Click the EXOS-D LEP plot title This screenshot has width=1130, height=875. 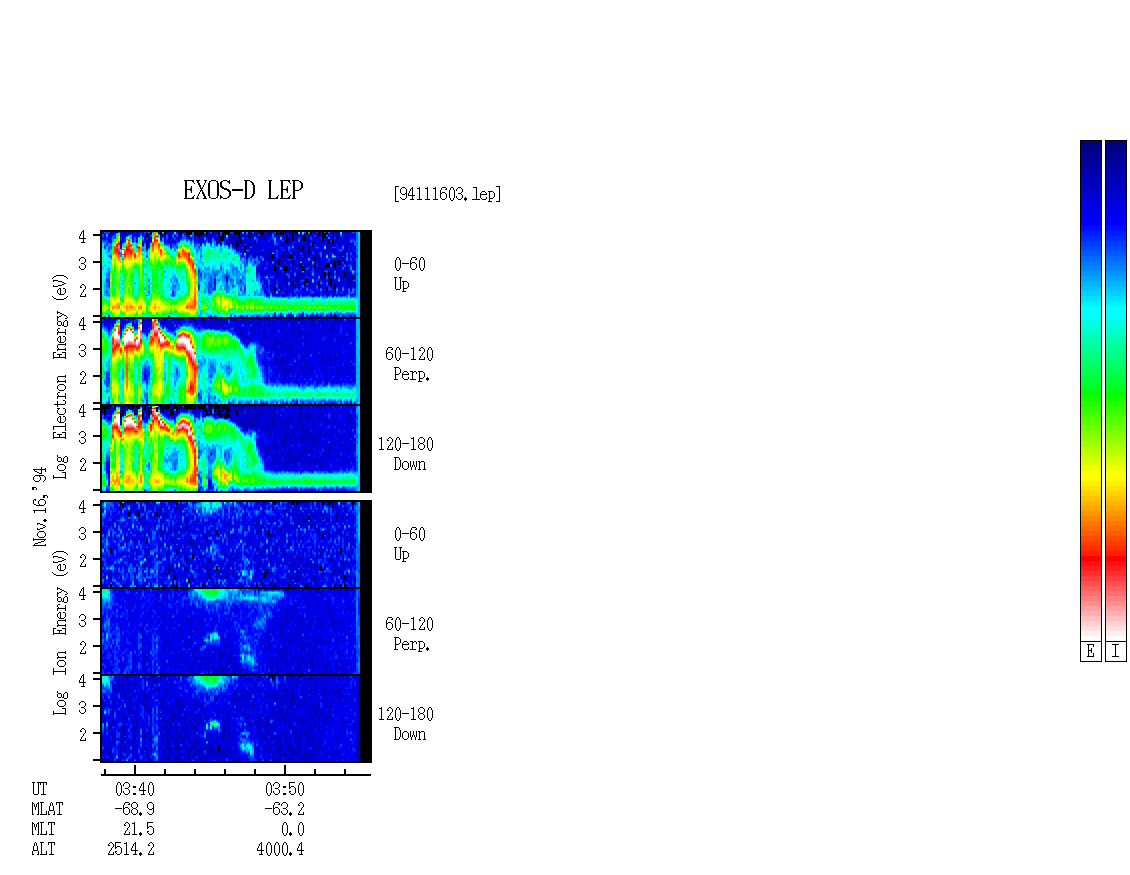[243, 190]
